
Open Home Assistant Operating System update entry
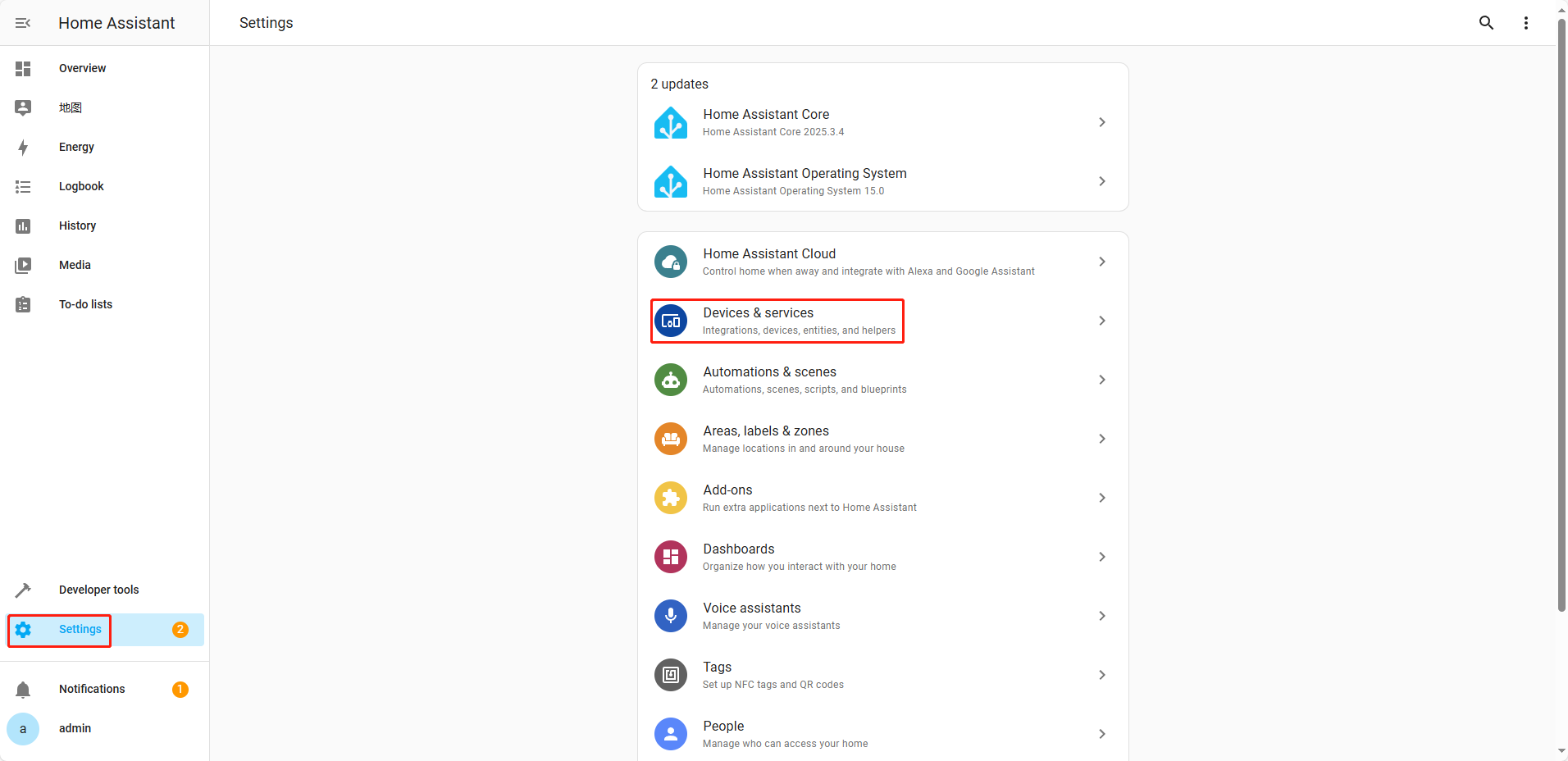(x=882, y=182)
